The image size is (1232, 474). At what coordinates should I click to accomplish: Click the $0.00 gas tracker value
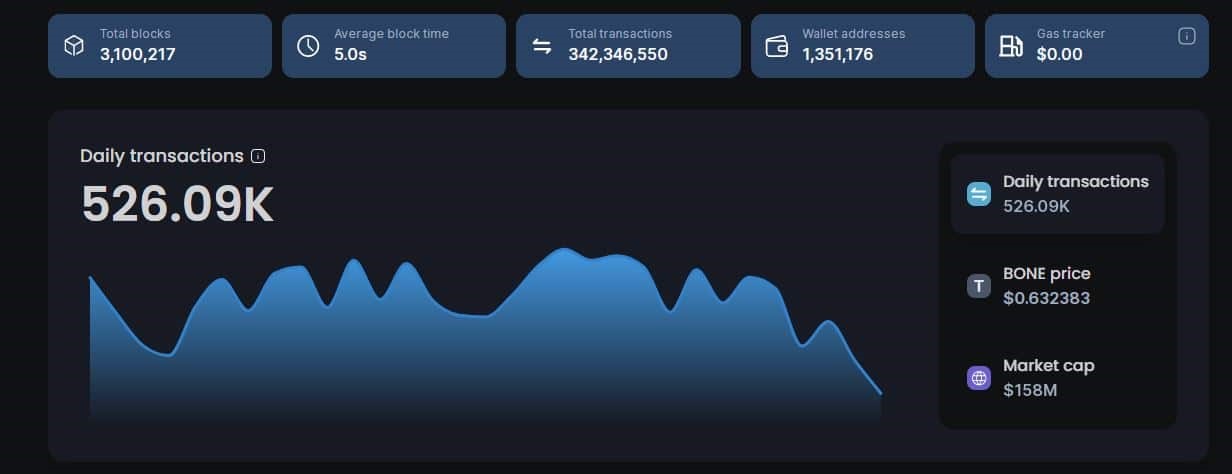tap(1059, 54)
